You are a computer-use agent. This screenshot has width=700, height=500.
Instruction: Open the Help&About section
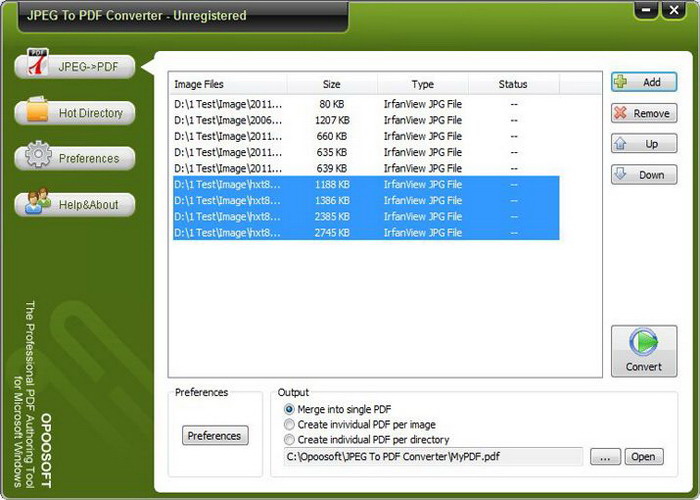[x=75, y=205]
